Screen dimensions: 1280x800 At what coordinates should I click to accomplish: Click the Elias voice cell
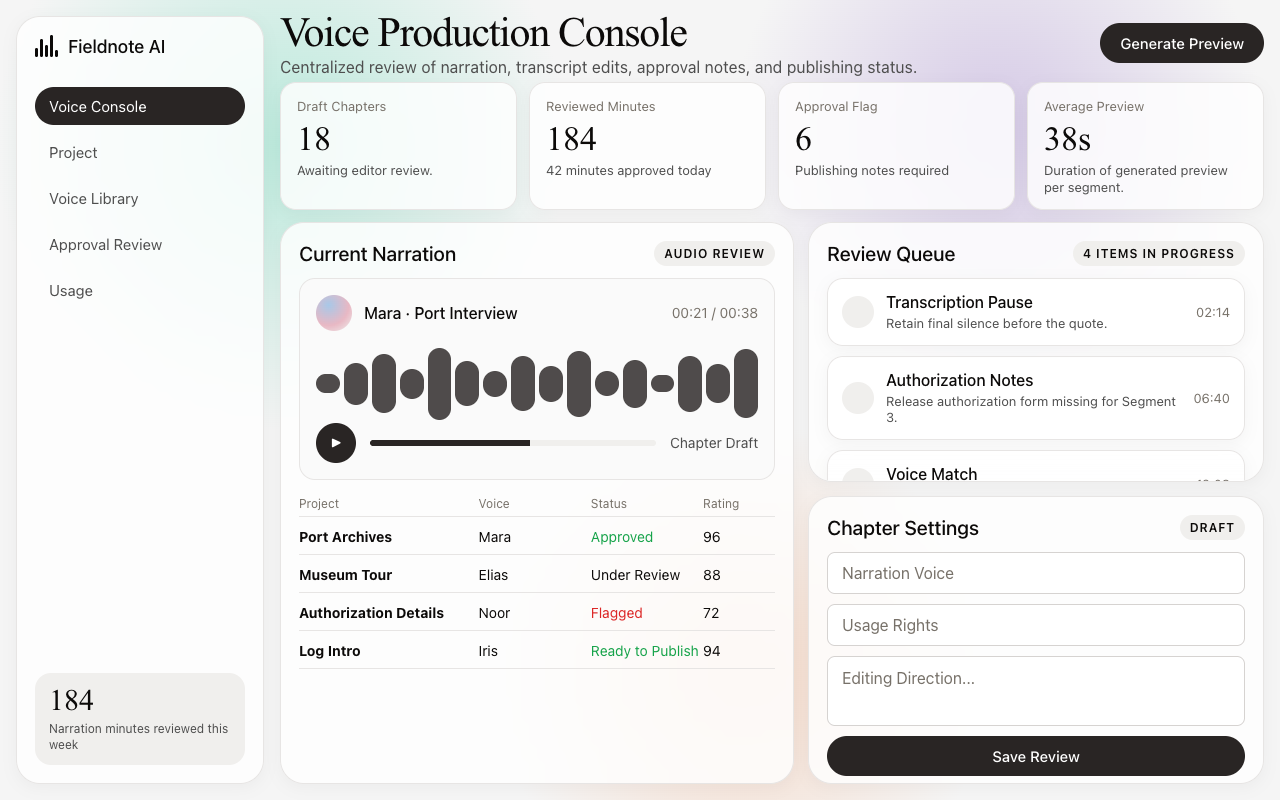pos(493,575)
